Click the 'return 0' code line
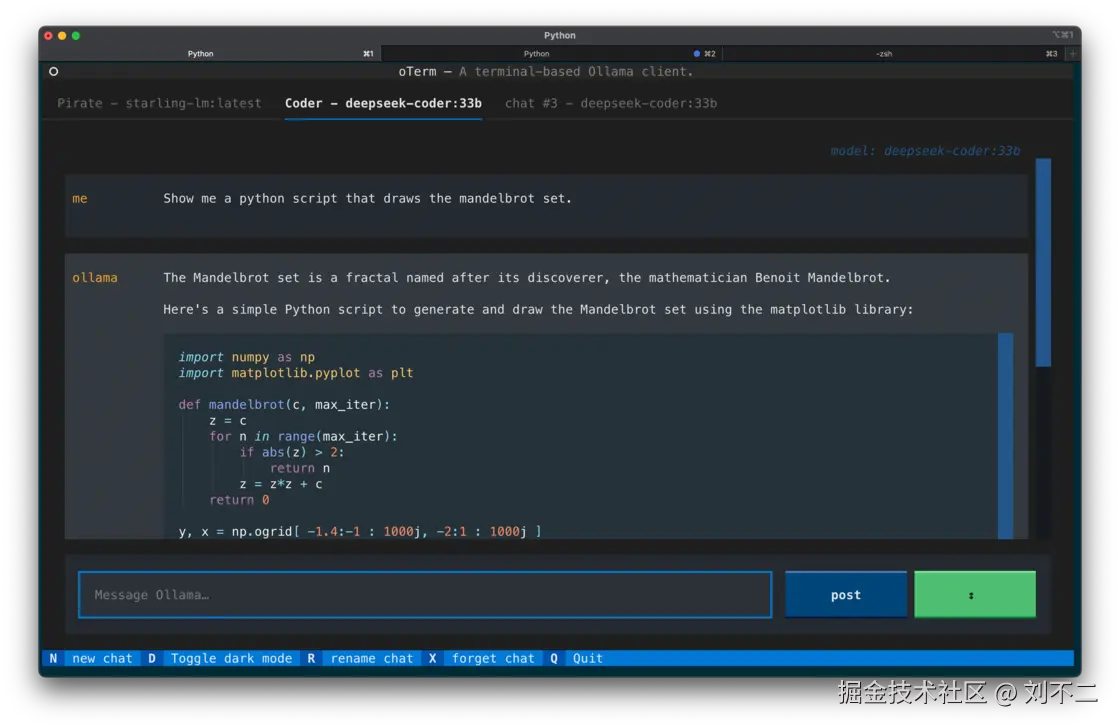1120x728 pixels. tap(239, 500)
